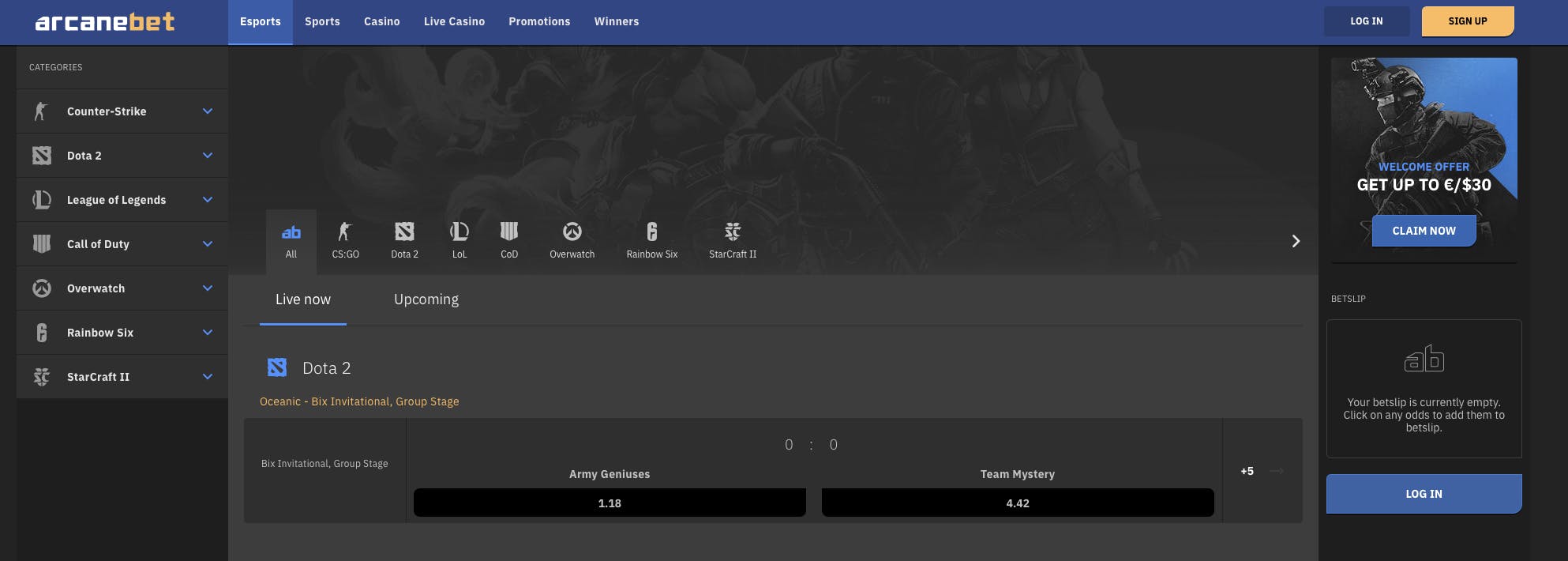
Task: Switch to the Live now tab
Action: tap(303, 299)
